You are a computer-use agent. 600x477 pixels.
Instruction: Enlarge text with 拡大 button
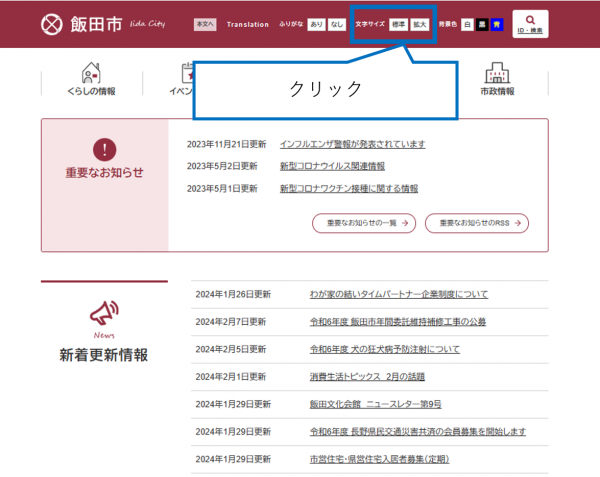click(x=421, y=24)
